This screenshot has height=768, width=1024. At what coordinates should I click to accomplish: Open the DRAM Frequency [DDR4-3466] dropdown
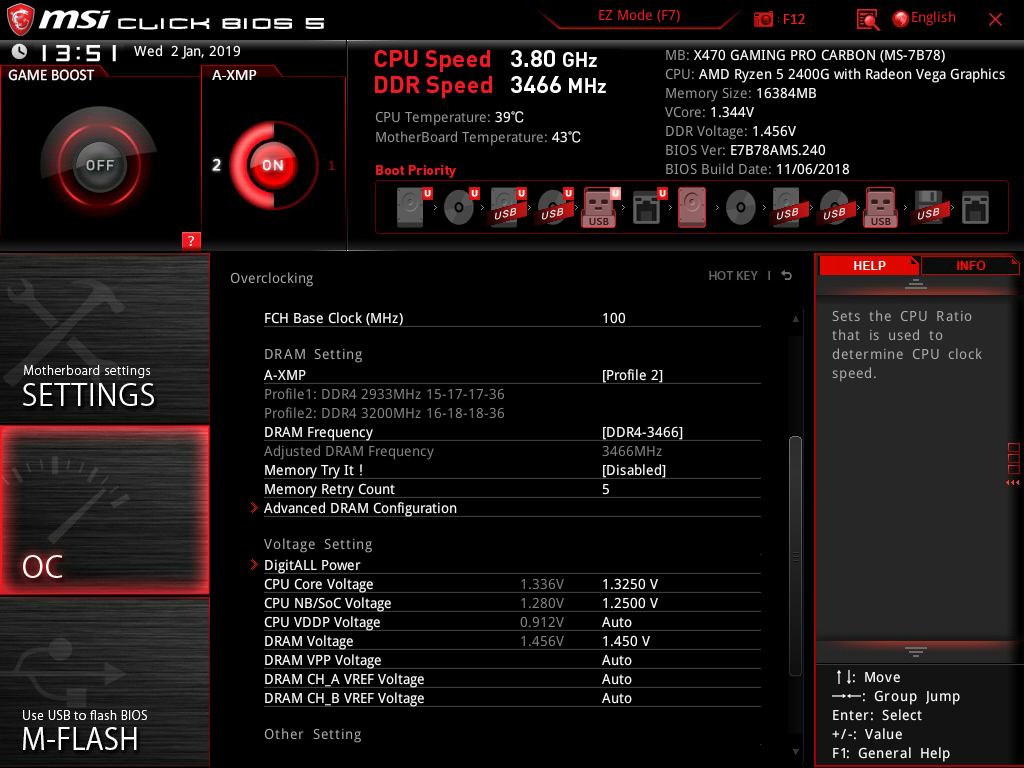click(642, 432)
